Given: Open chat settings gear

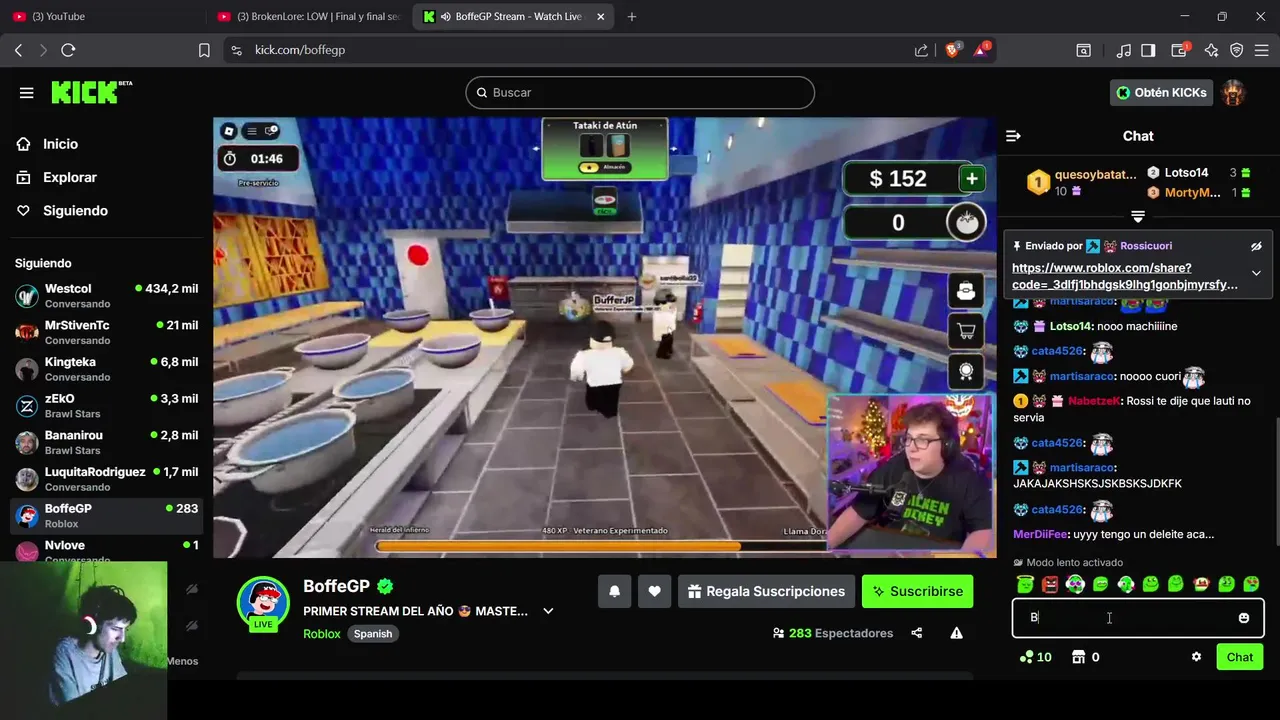Looking at the screenshot, I should point(1196,657).
